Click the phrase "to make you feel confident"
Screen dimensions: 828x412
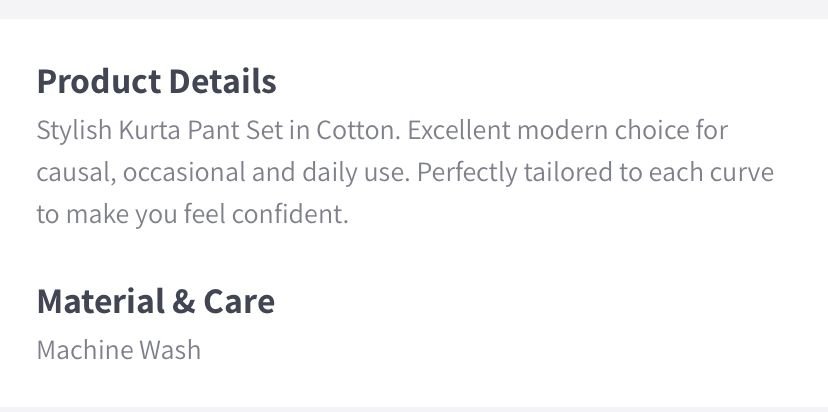pyautogui.click(x=192, y=215)
